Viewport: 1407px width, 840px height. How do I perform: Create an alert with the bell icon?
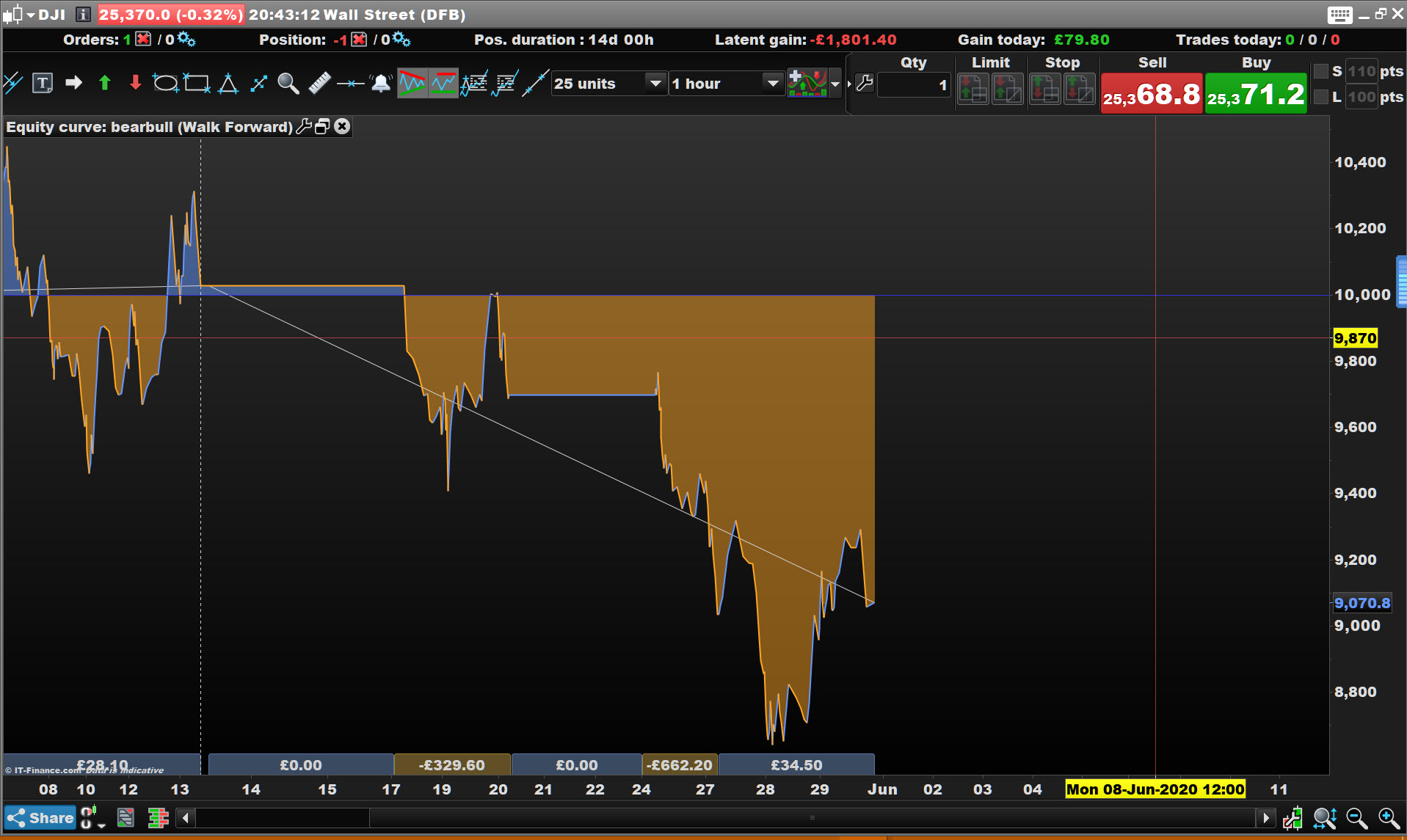pos(381,83)
